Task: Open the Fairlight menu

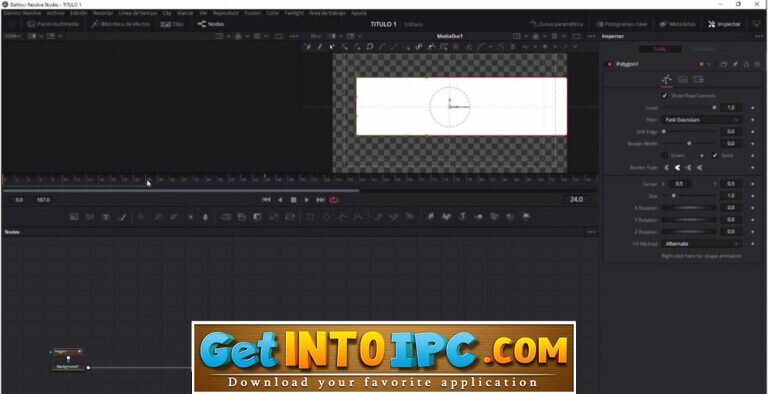Action: 294,13
